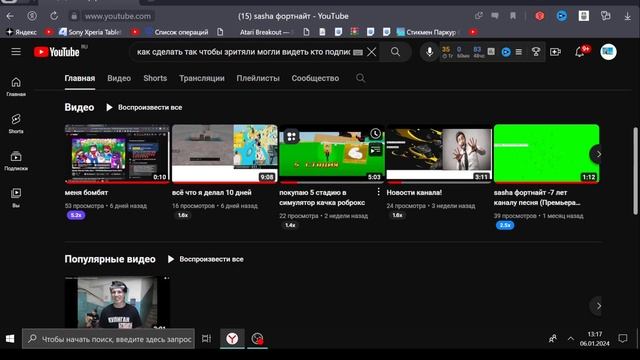Click the on-screen keyboard icon in search
640x360 pixels.
pos(358,52)
